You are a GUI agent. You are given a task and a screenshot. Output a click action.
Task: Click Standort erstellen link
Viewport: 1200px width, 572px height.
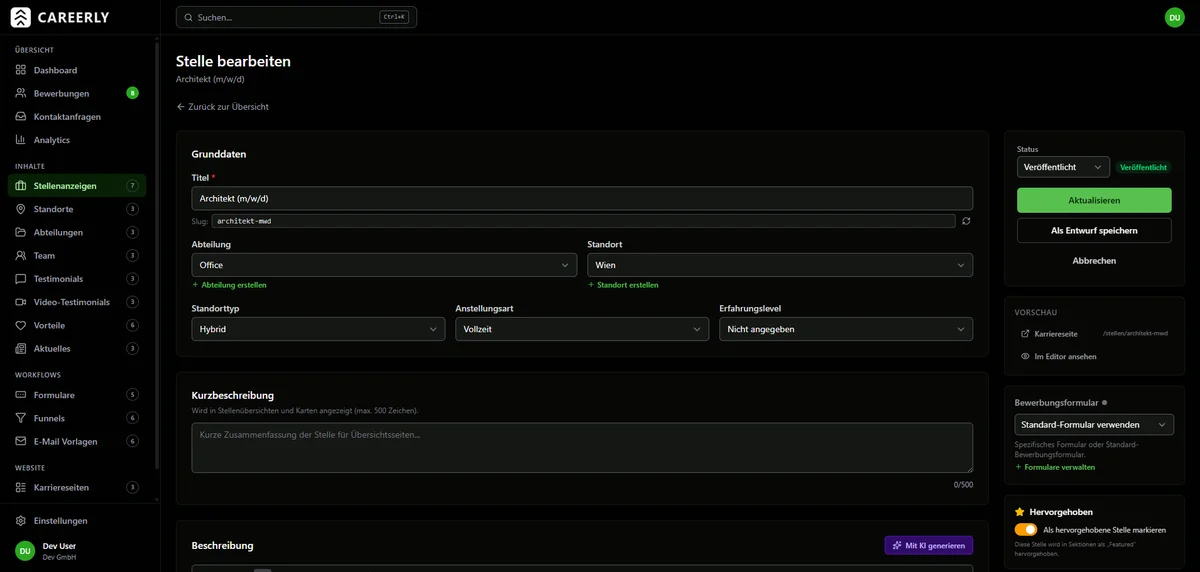[x=623, y=285]
